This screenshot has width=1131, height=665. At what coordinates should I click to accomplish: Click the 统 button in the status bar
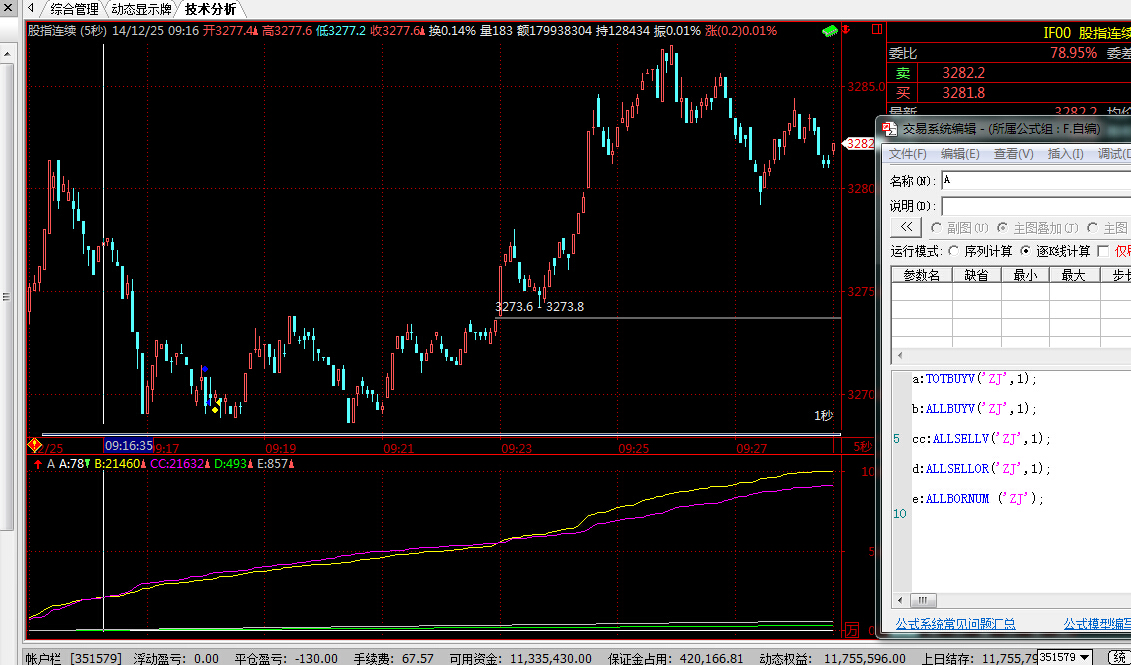1117,657
